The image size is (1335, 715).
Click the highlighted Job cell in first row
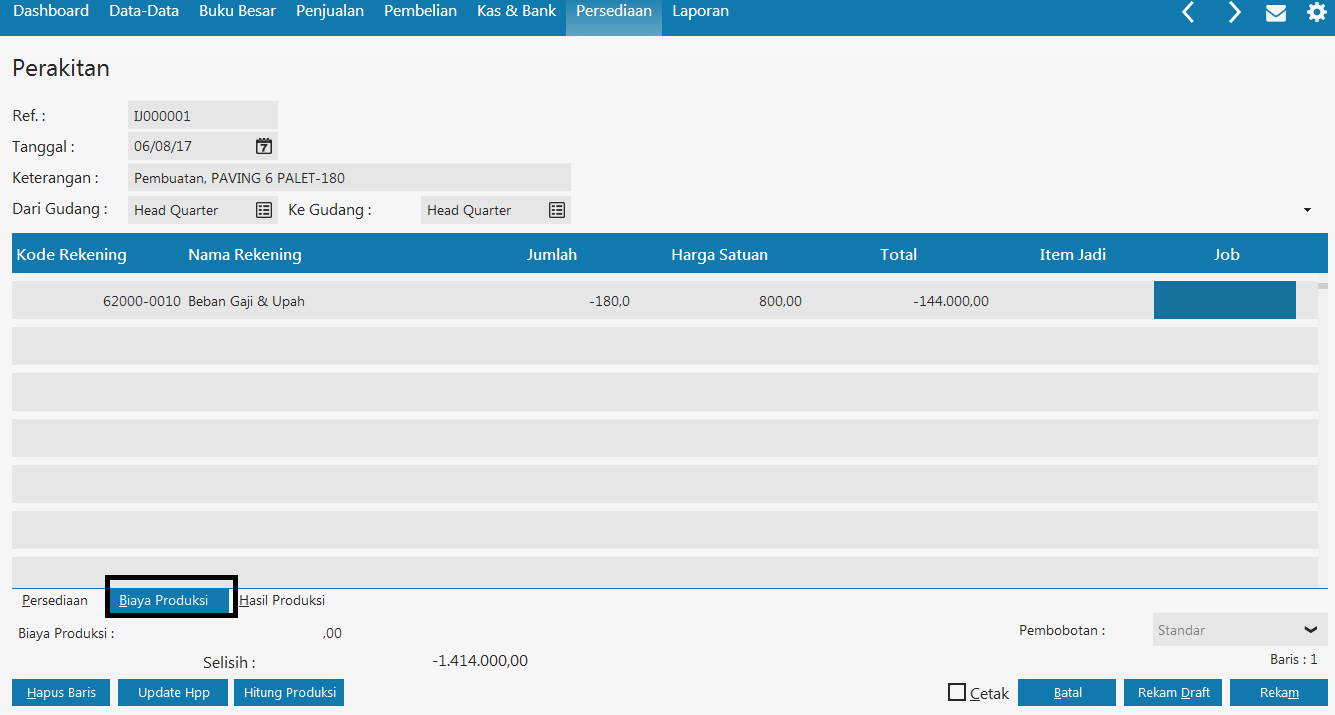[1224, 300]
